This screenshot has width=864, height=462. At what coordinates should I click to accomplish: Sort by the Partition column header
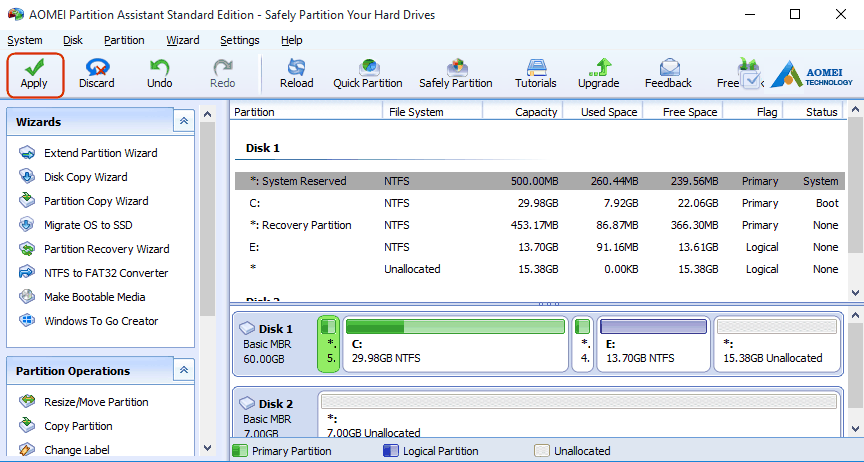(306, 112)
